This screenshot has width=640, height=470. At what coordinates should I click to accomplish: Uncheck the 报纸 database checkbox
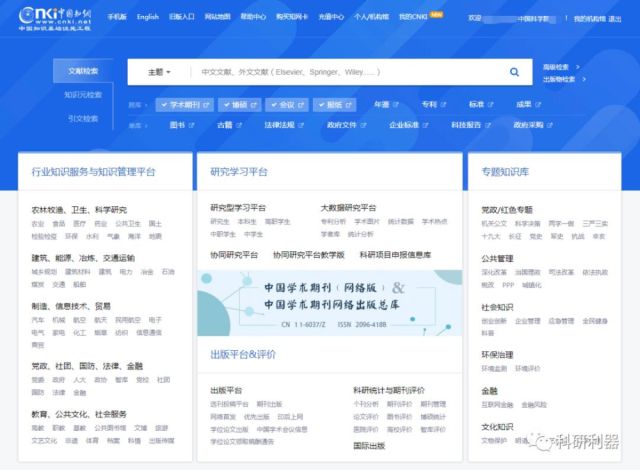coord(322,105)
